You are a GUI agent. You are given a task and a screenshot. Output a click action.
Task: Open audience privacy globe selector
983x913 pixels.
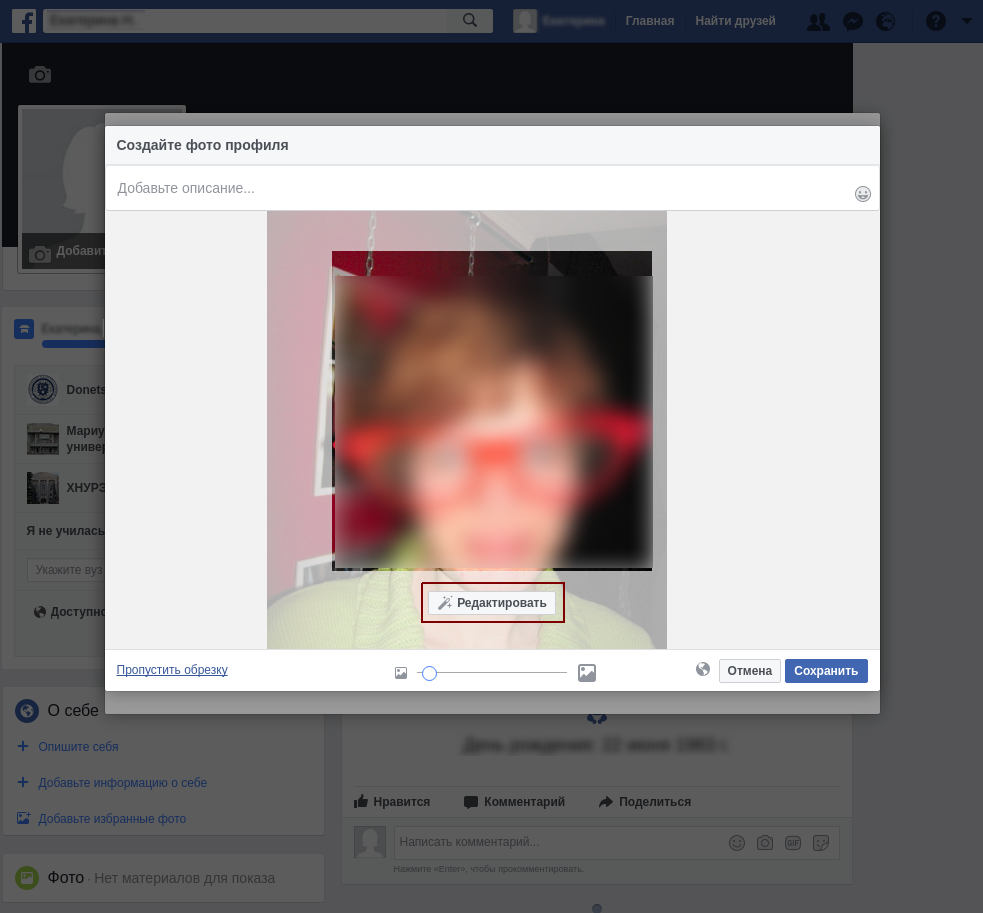pyautogui.click(x=703, y=669)
